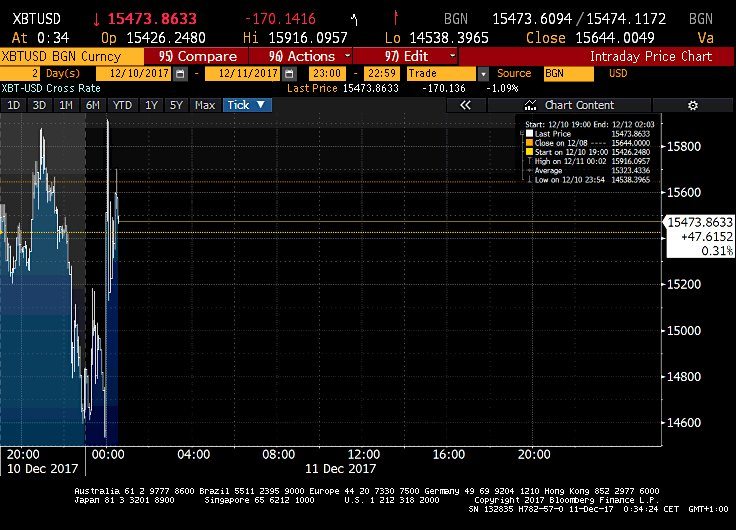Click the orange Close on 12/08 swatch
Viewport: 736px width, 530px height.
click(x=529, y=143)
